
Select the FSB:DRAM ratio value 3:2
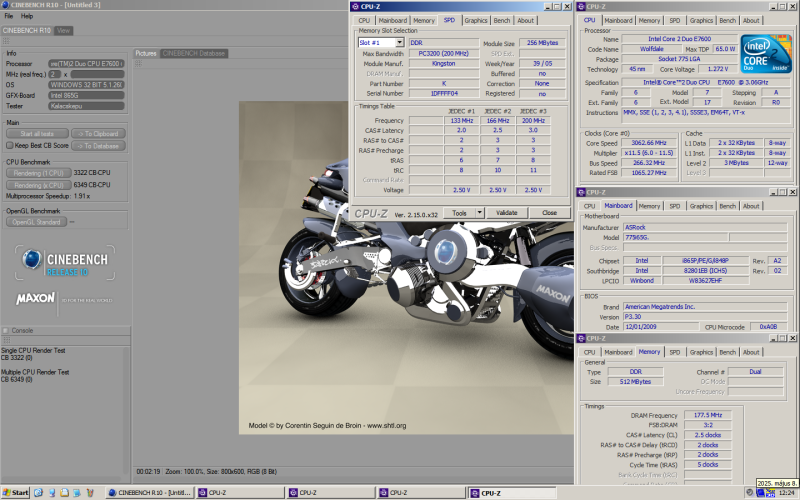(x=708, y=425)
